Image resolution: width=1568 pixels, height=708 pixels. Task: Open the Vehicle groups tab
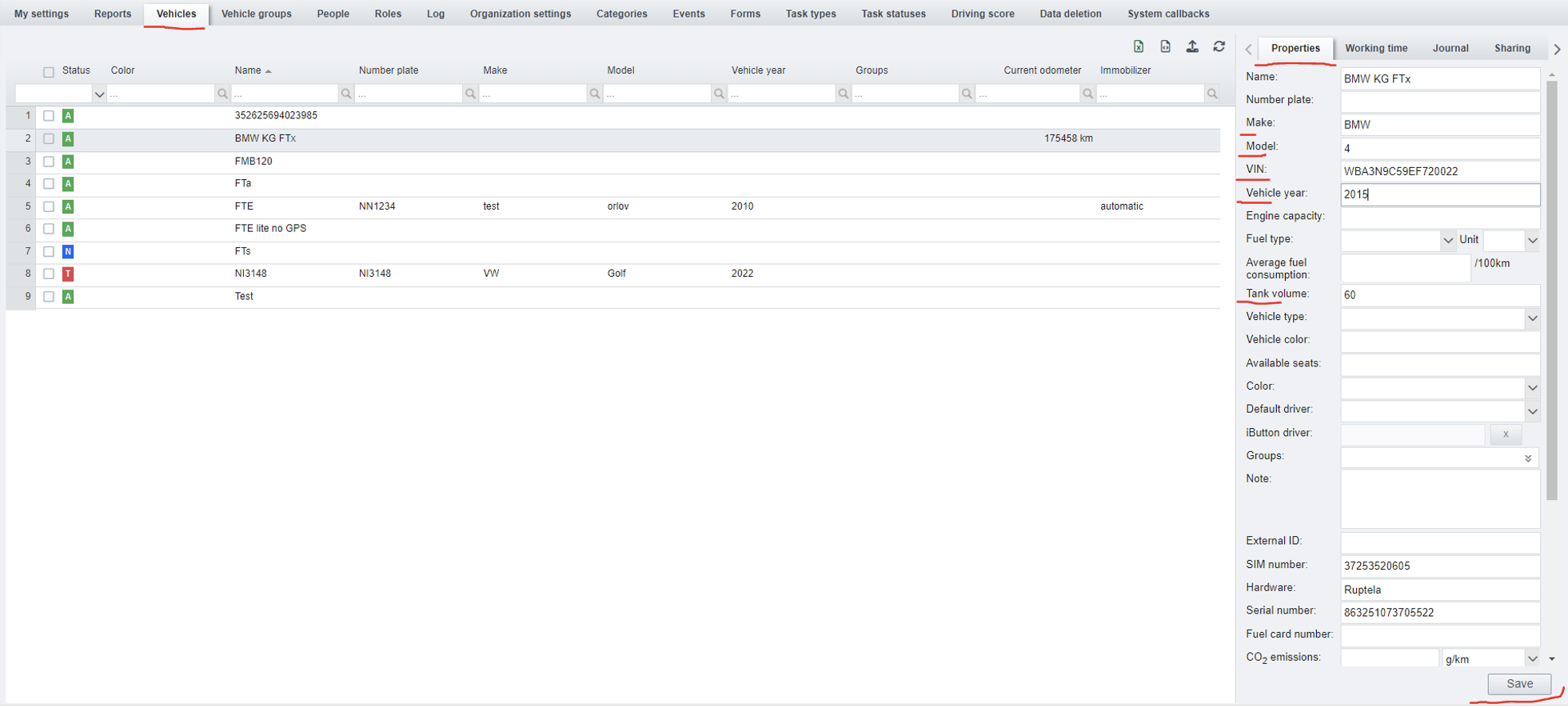pos(257,14)
